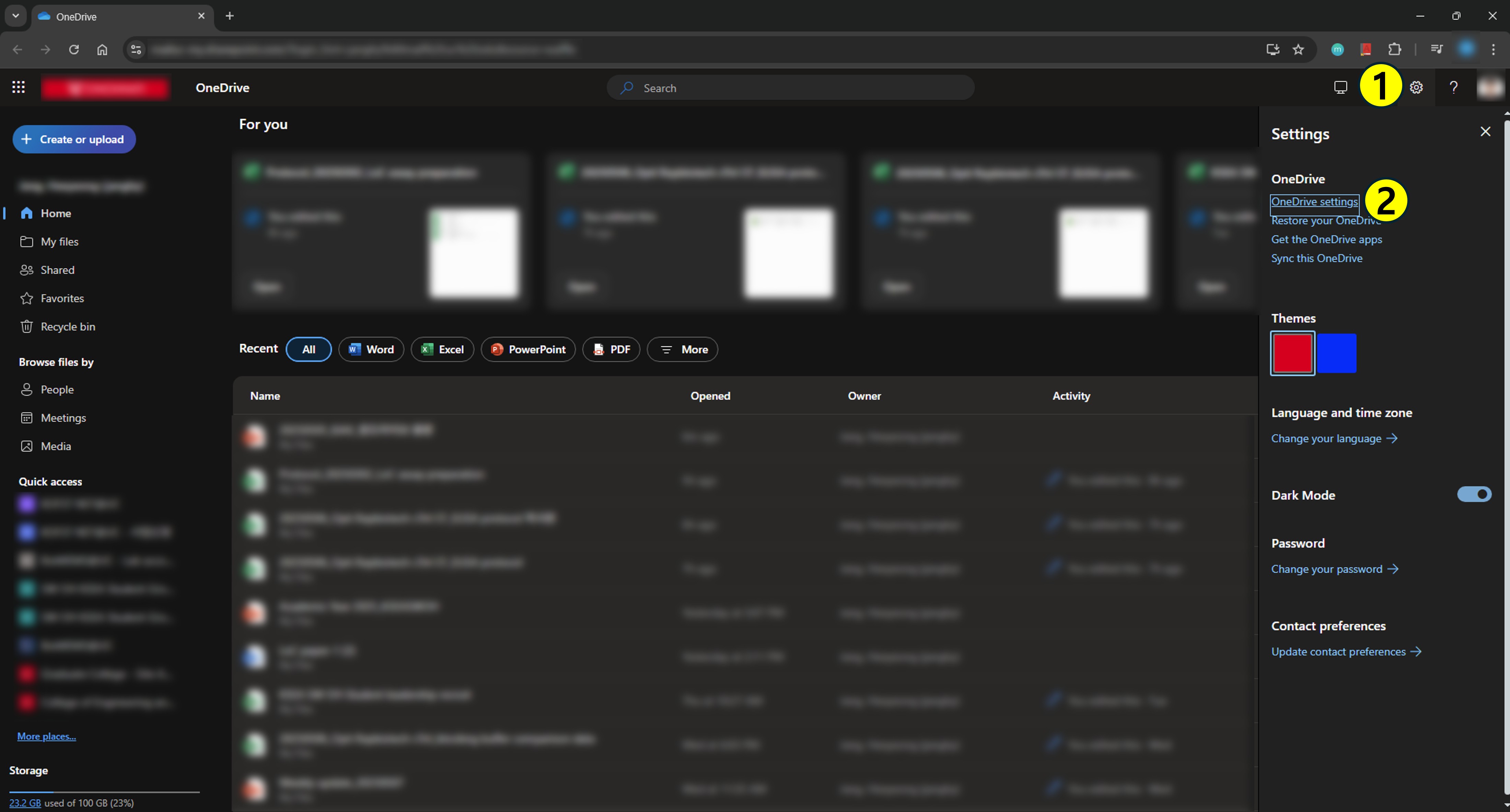Image resolution: width=1510 pixels, height=812 pixels.
Task: Go to Shared files in sidebar
Action: (x=57, y=270)
